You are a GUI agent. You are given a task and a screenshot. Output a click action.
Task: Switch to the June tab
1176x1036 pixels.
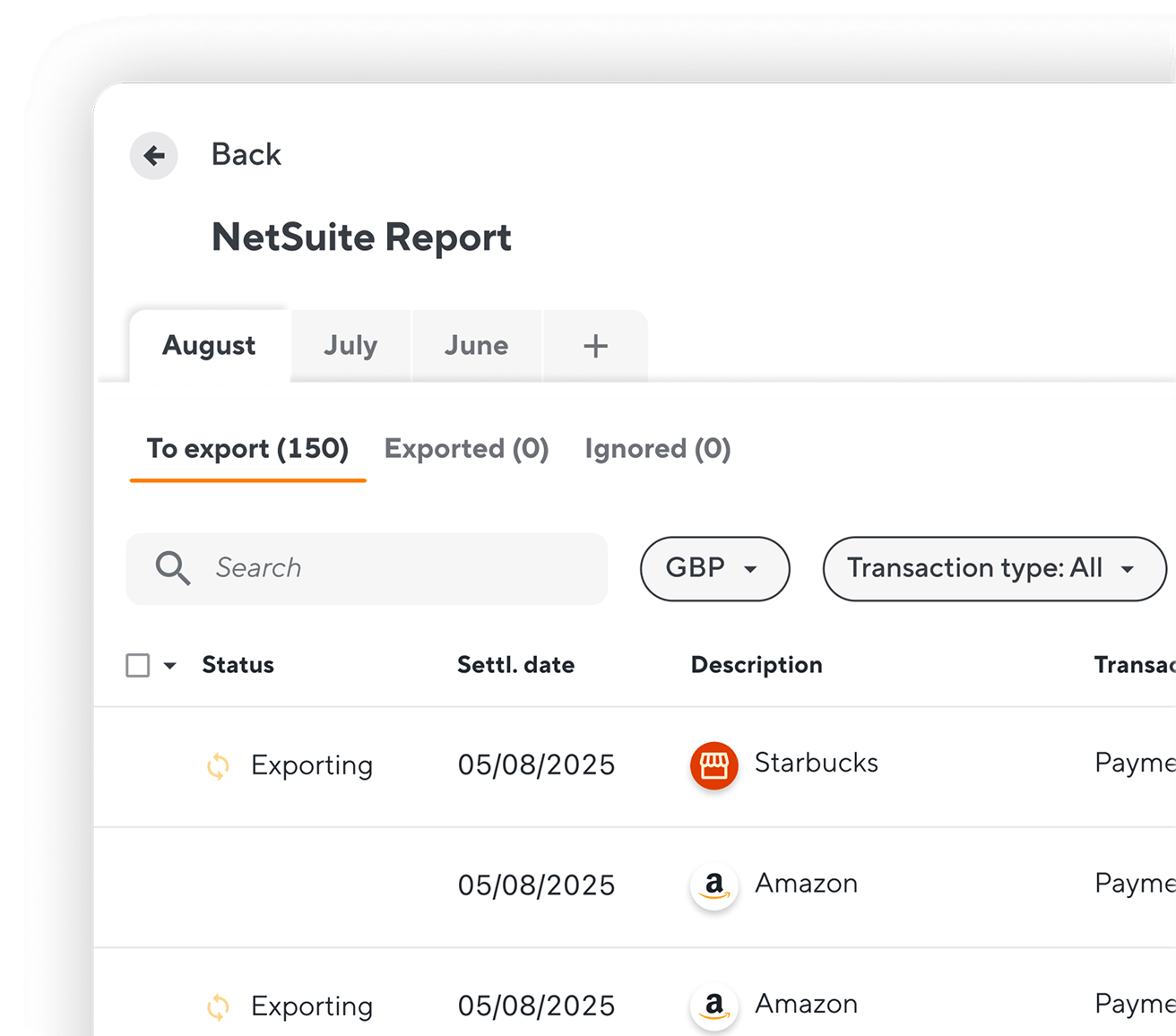tap(476, 346)
